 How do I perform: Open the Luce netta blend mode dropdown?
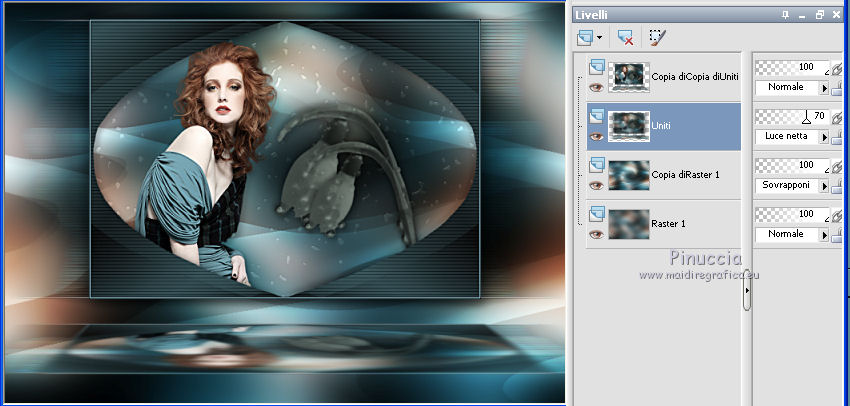click(824, 137)
